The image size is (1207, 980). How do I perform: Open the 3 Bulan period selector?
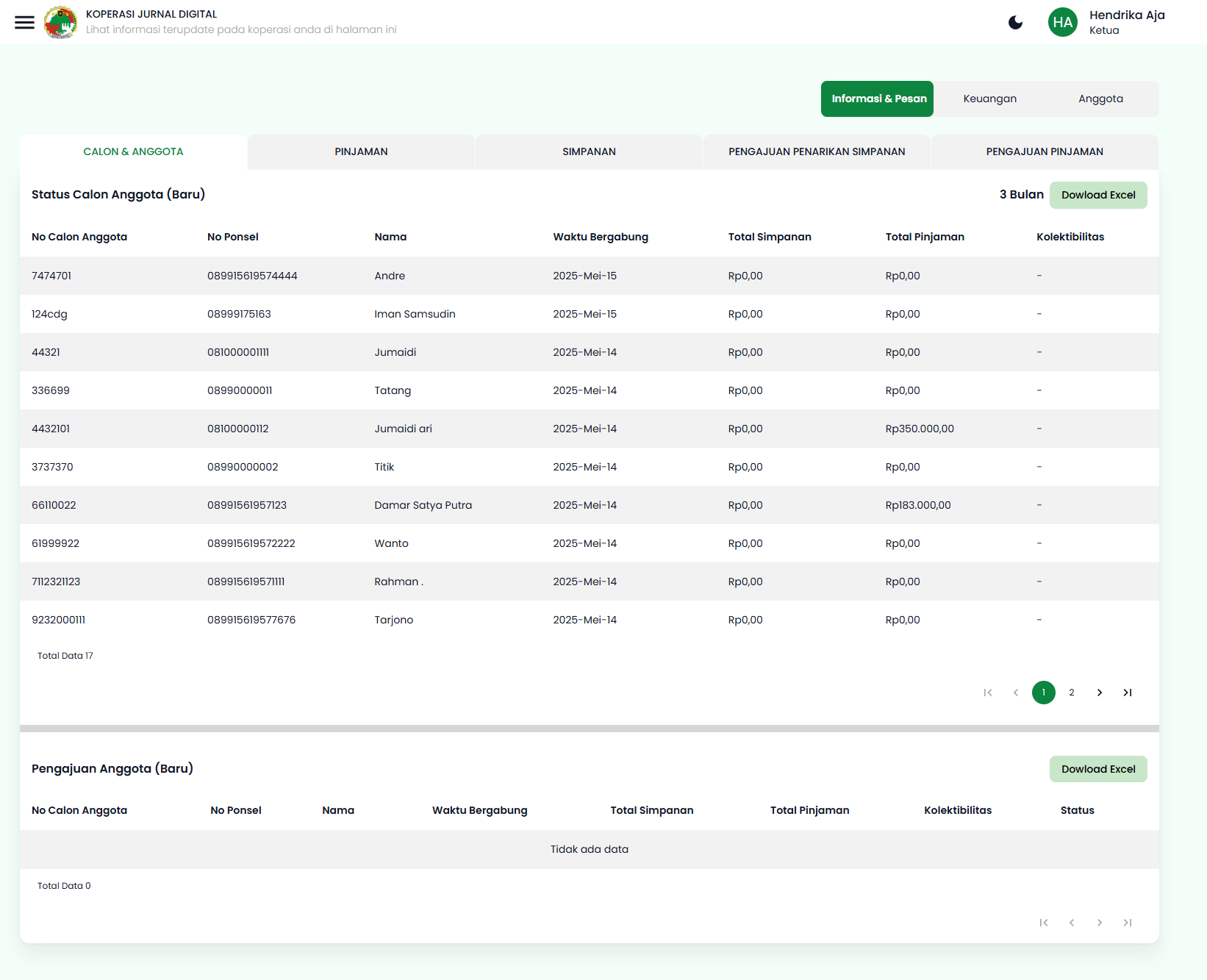1021,194
